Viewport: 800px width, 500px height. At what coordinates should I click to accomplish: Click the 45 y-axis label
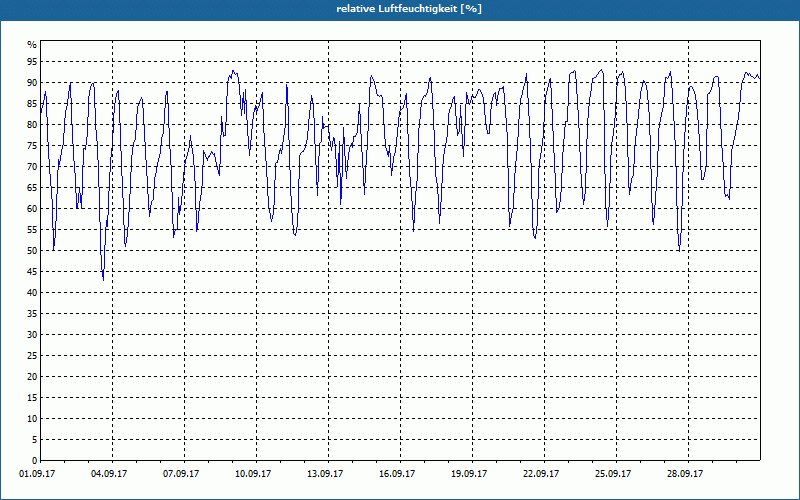click(32, 271)
